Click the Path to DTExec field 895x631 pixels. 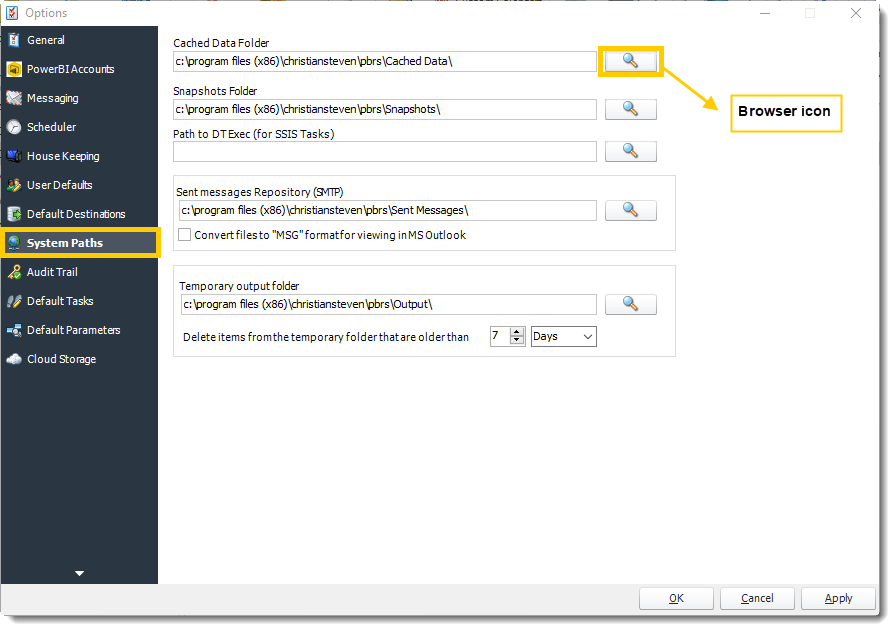pos(385,151)
